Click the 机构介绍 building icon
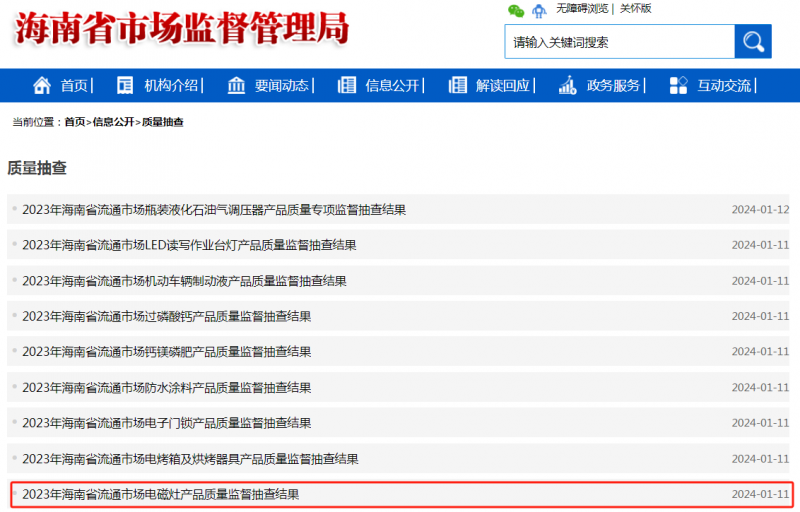The height and width of the screenshot is (512, 800). pos(125,85)
